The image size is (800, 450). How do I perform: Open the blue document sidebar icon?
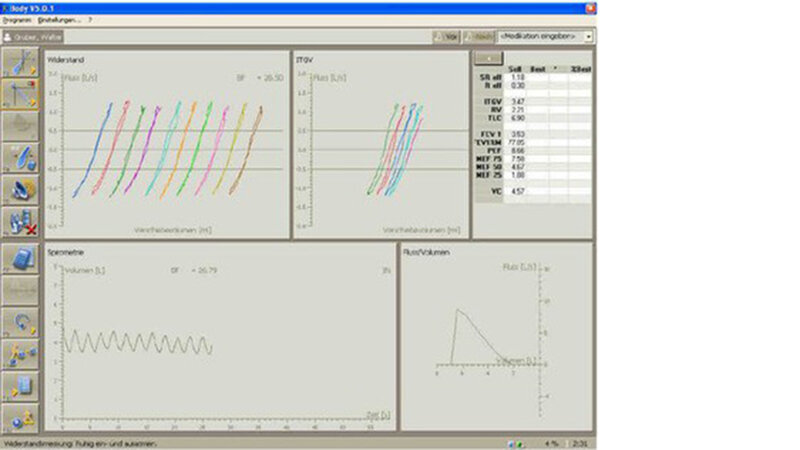point(21,385)
